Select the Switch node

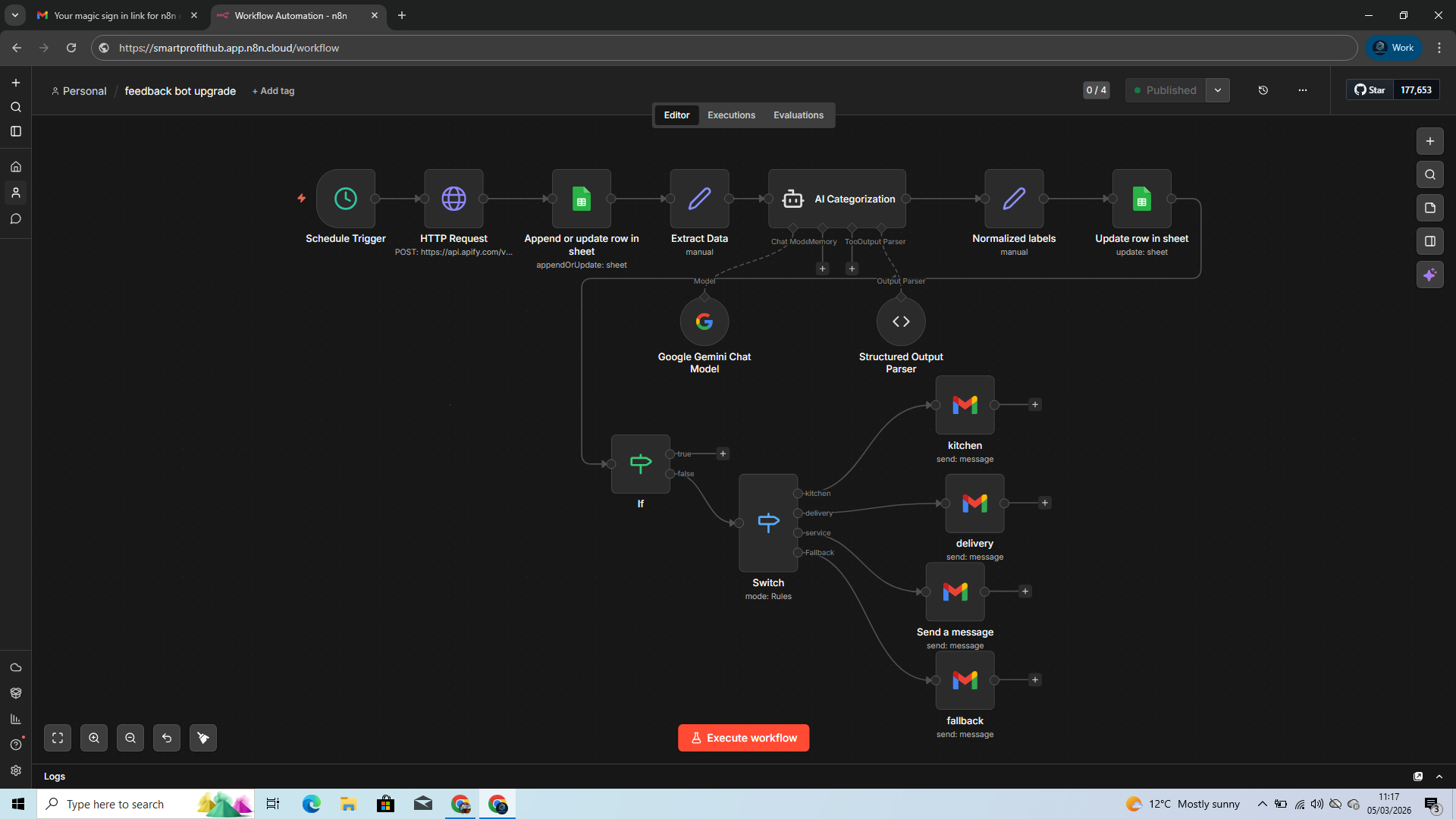click(x=767, y=522)
